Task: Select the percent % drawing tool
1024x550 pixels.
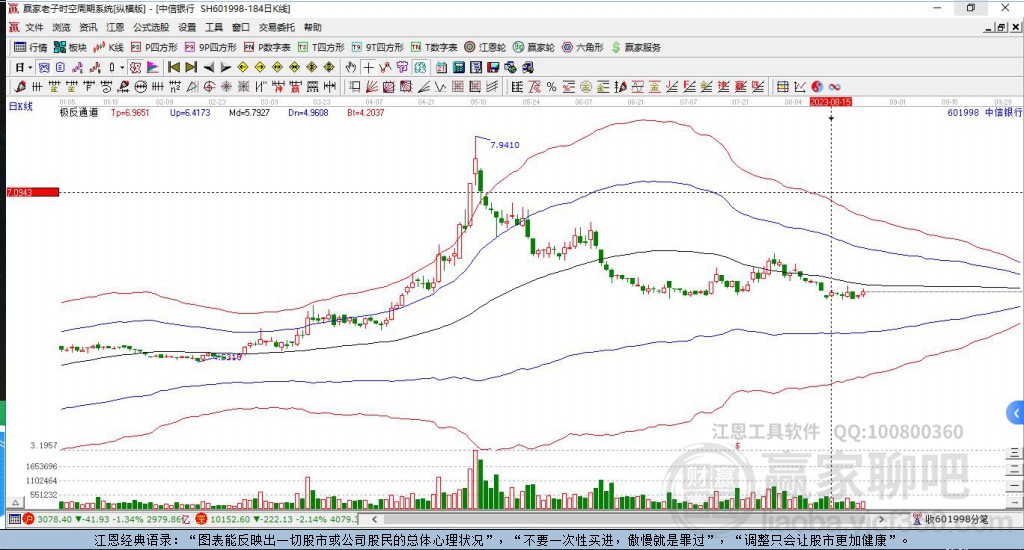Action: (552, 87)
